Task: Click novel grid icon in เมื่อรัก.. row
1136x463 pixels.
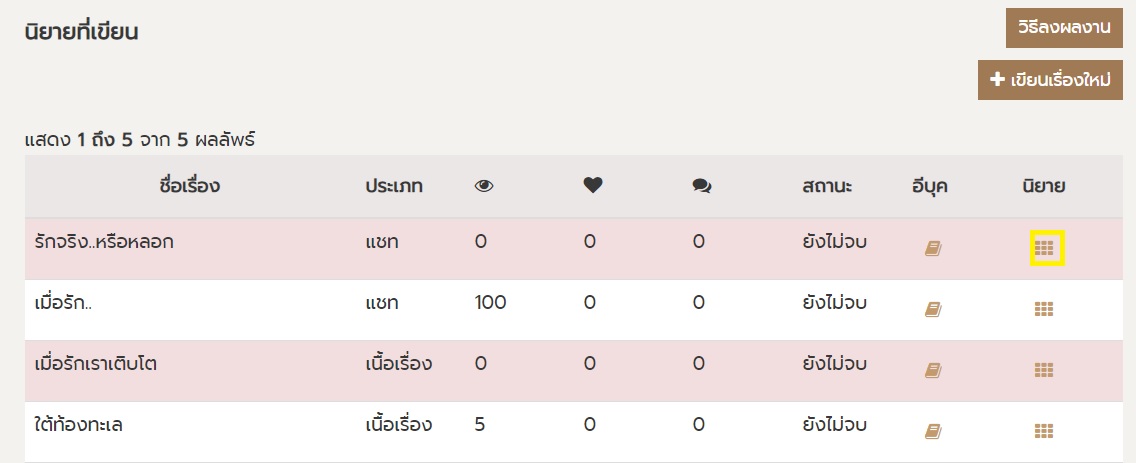Action: click(1044, 310)
